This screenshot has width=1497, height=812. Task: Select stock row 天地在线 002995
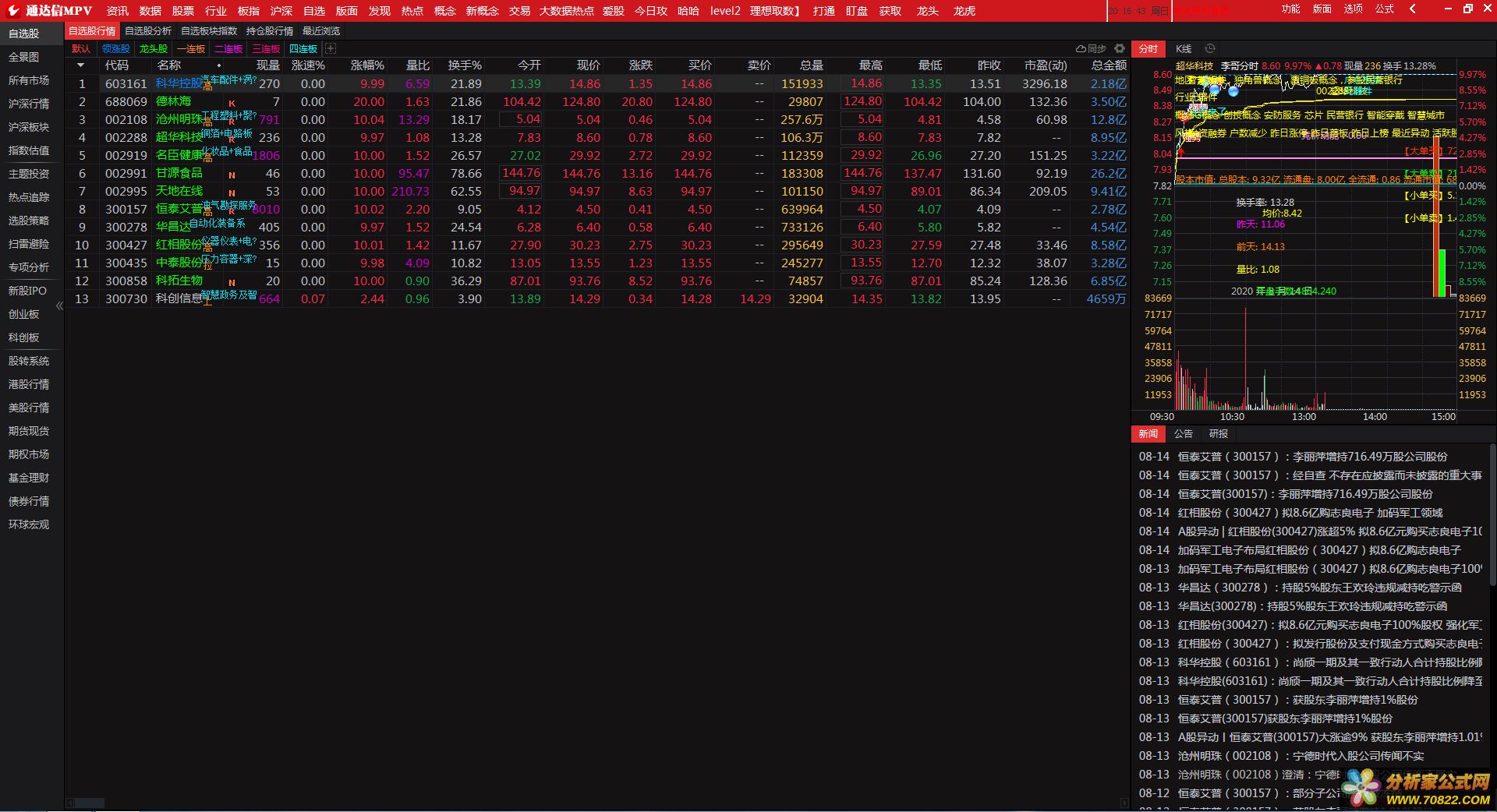click(597, 191)
